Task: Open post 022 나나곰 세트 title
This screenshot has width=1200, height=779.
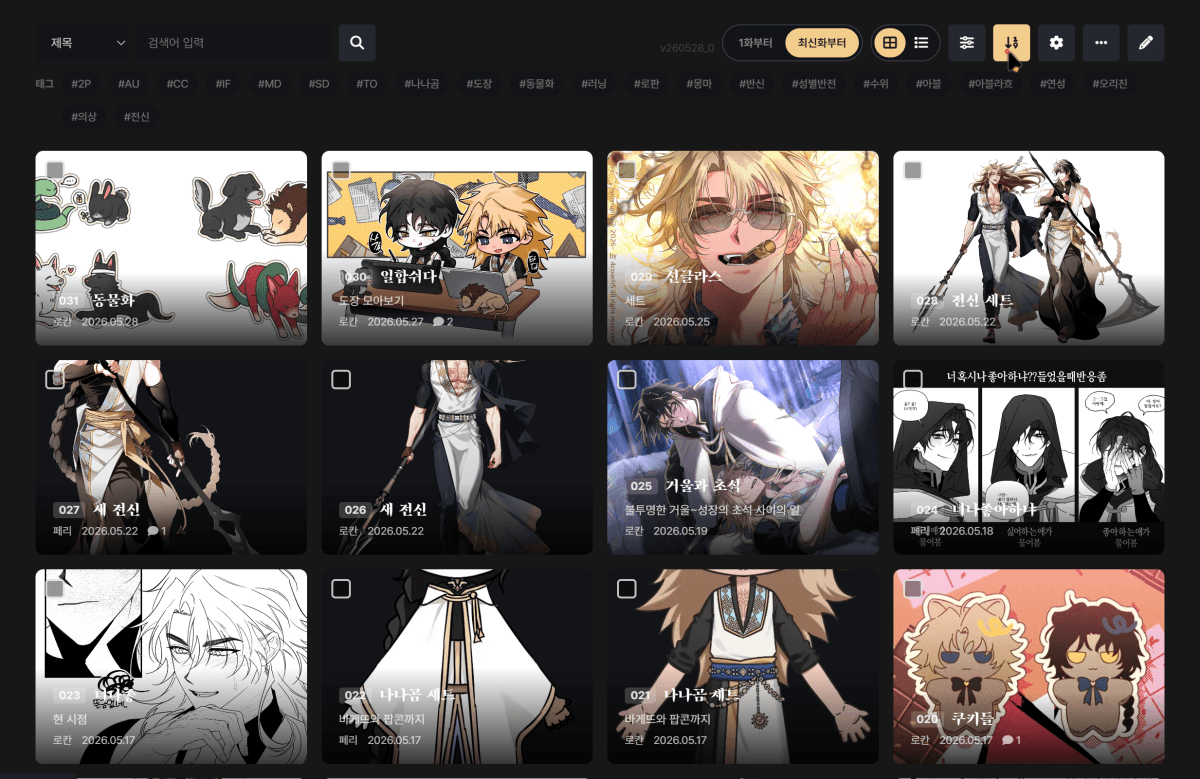Action: click(x=417, y=695)
